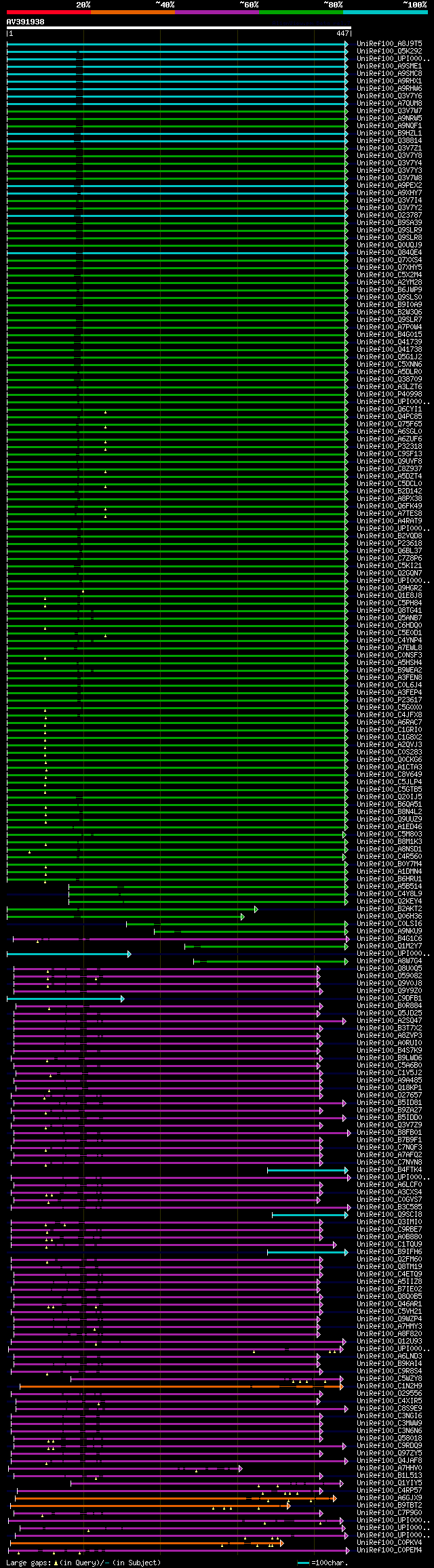Click the query end position label 447
434x1568 pixels.
pyautogui.click(x=342, y=33)
